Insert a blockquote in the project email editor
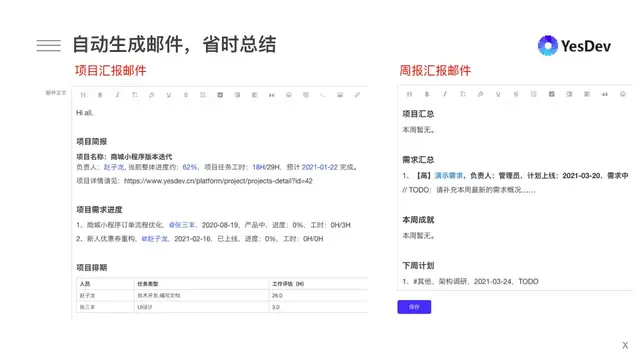640x360 pixels. (x=271, y=95)
